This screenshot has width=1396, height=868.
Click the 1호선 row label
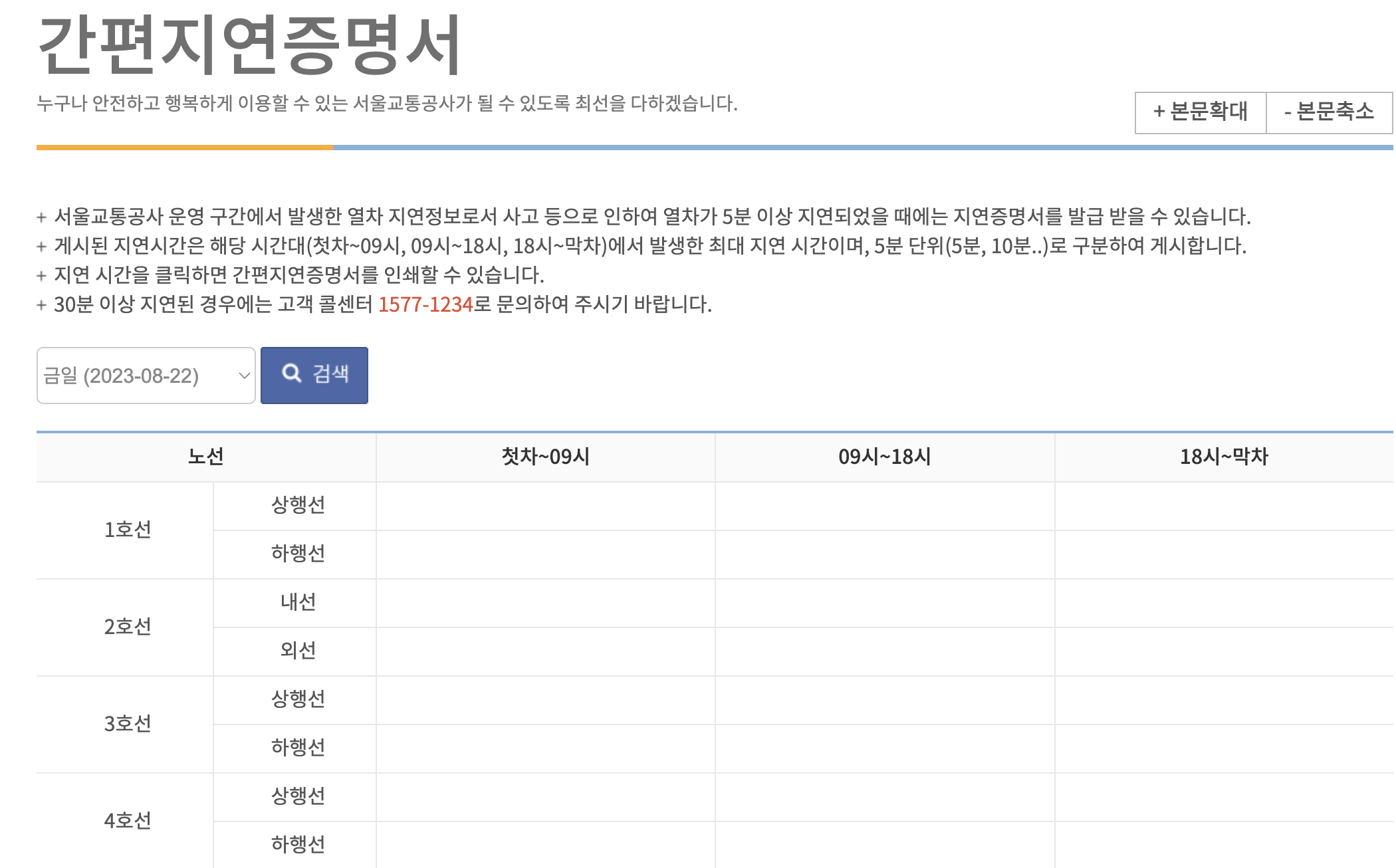coord(127,530)
